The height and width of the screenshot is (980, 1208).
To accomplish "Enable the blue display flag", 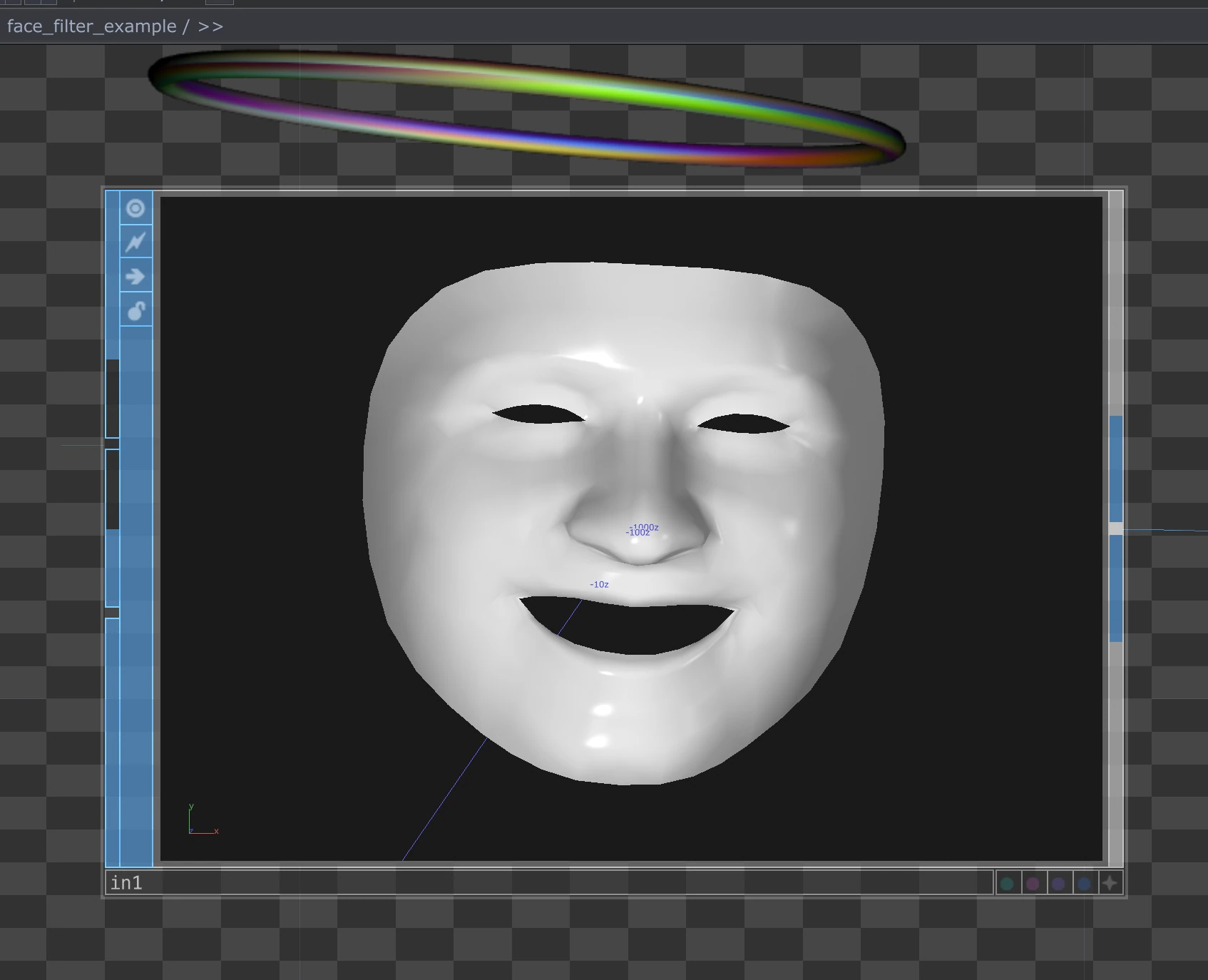I will [x=1084, y=884].
